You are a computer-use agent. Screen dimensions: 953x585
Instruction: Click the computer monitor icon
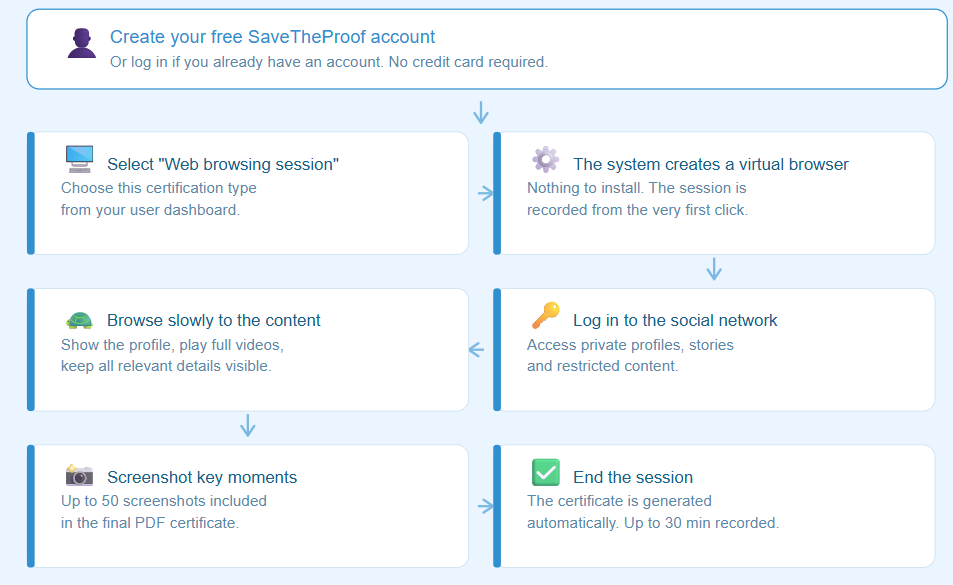(x=80, y=159)
